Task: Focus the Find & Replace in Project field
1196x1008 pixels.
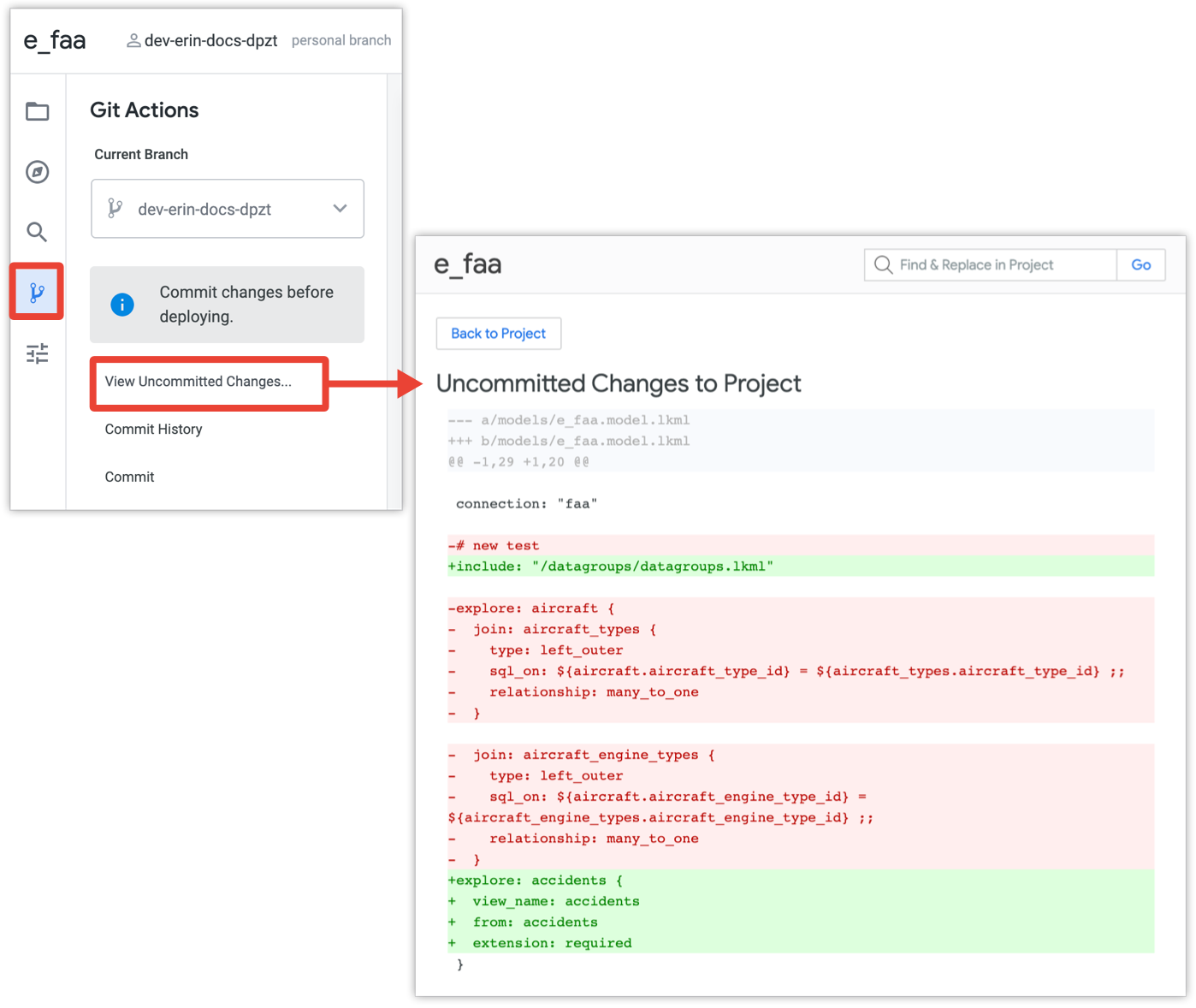Action: [x=1001, y=265]
